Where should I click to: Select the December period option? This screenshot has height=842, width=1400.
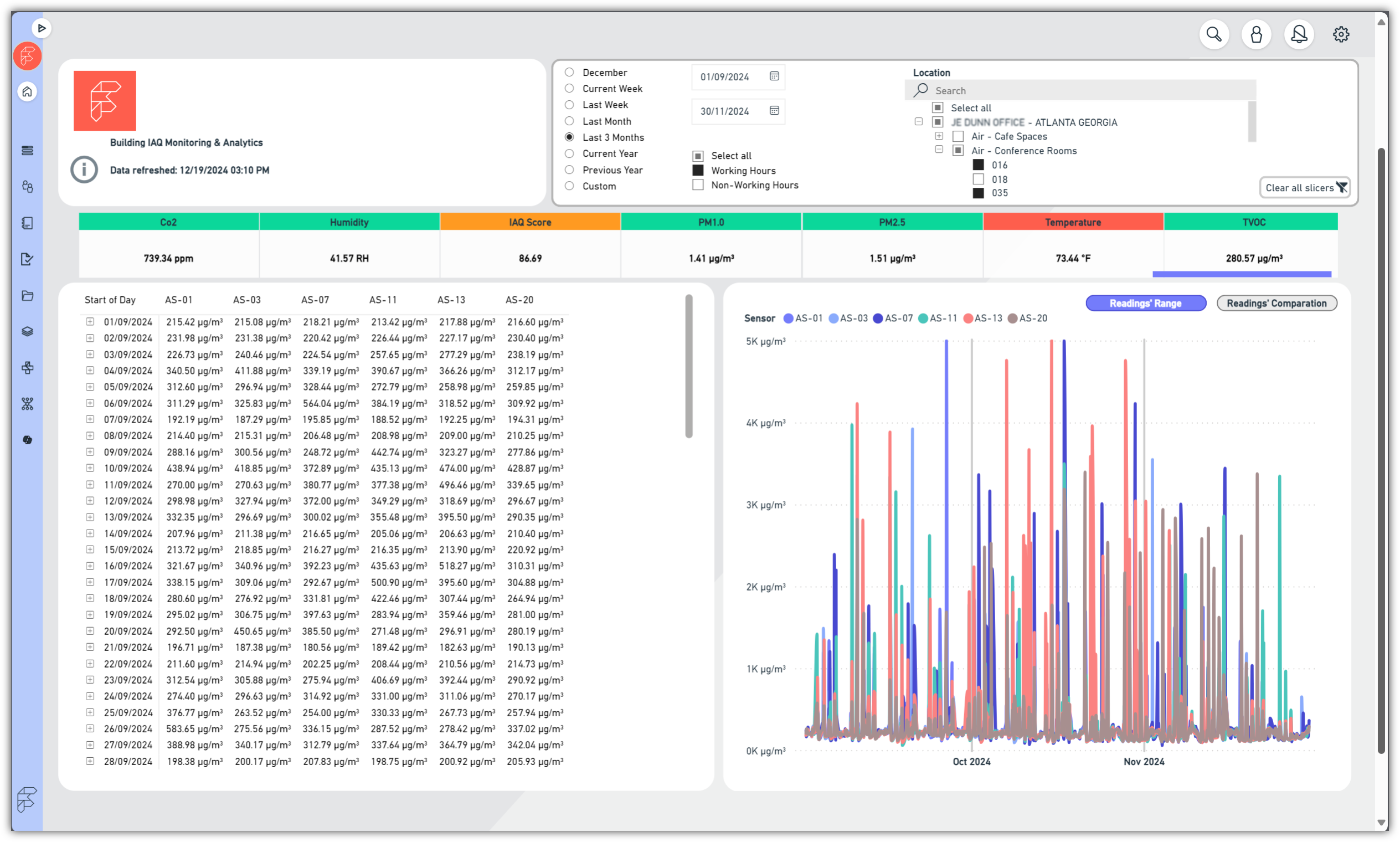click(x=569, y=72)
